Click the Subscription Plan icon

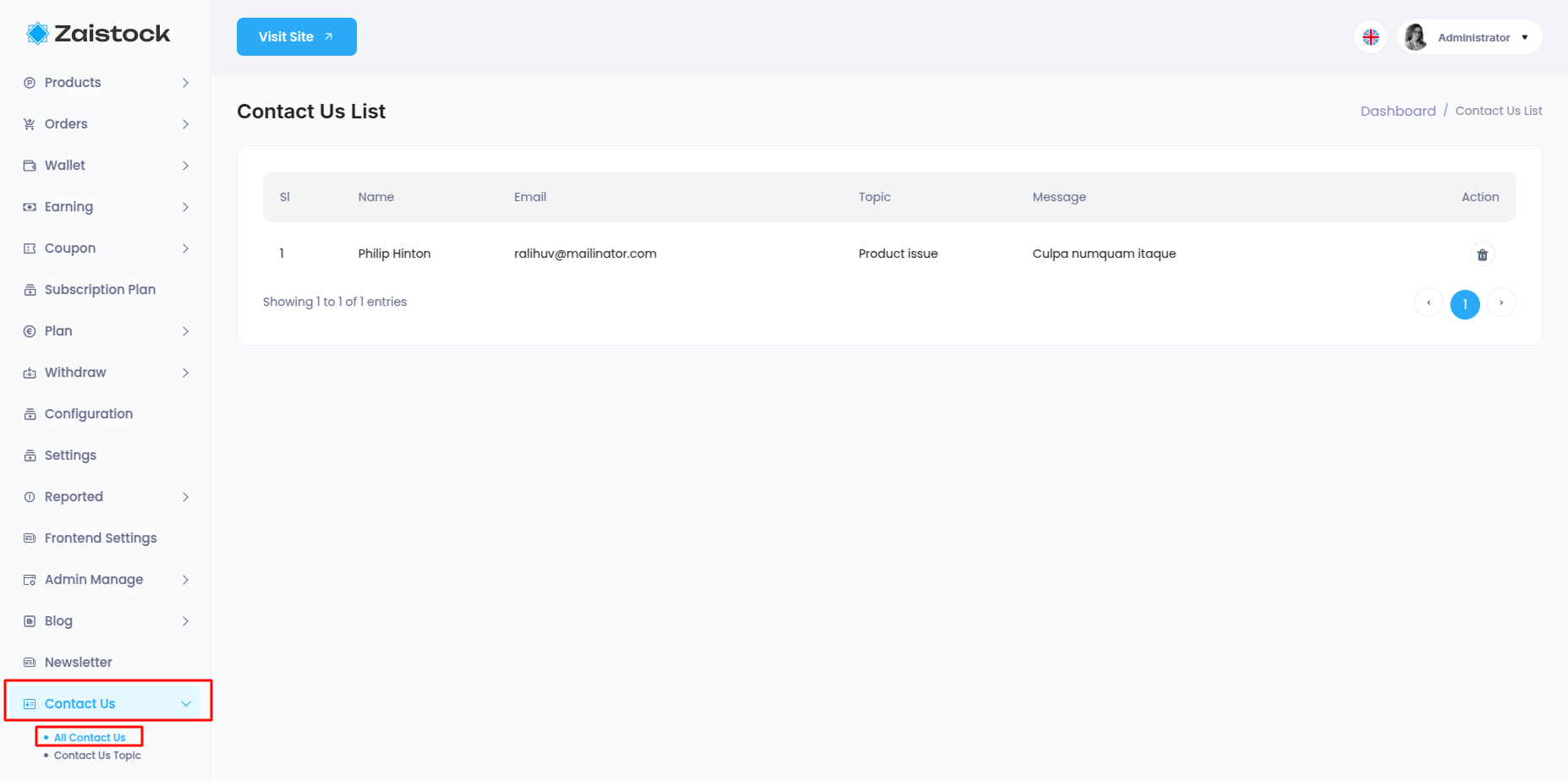[x=30, y=290]
